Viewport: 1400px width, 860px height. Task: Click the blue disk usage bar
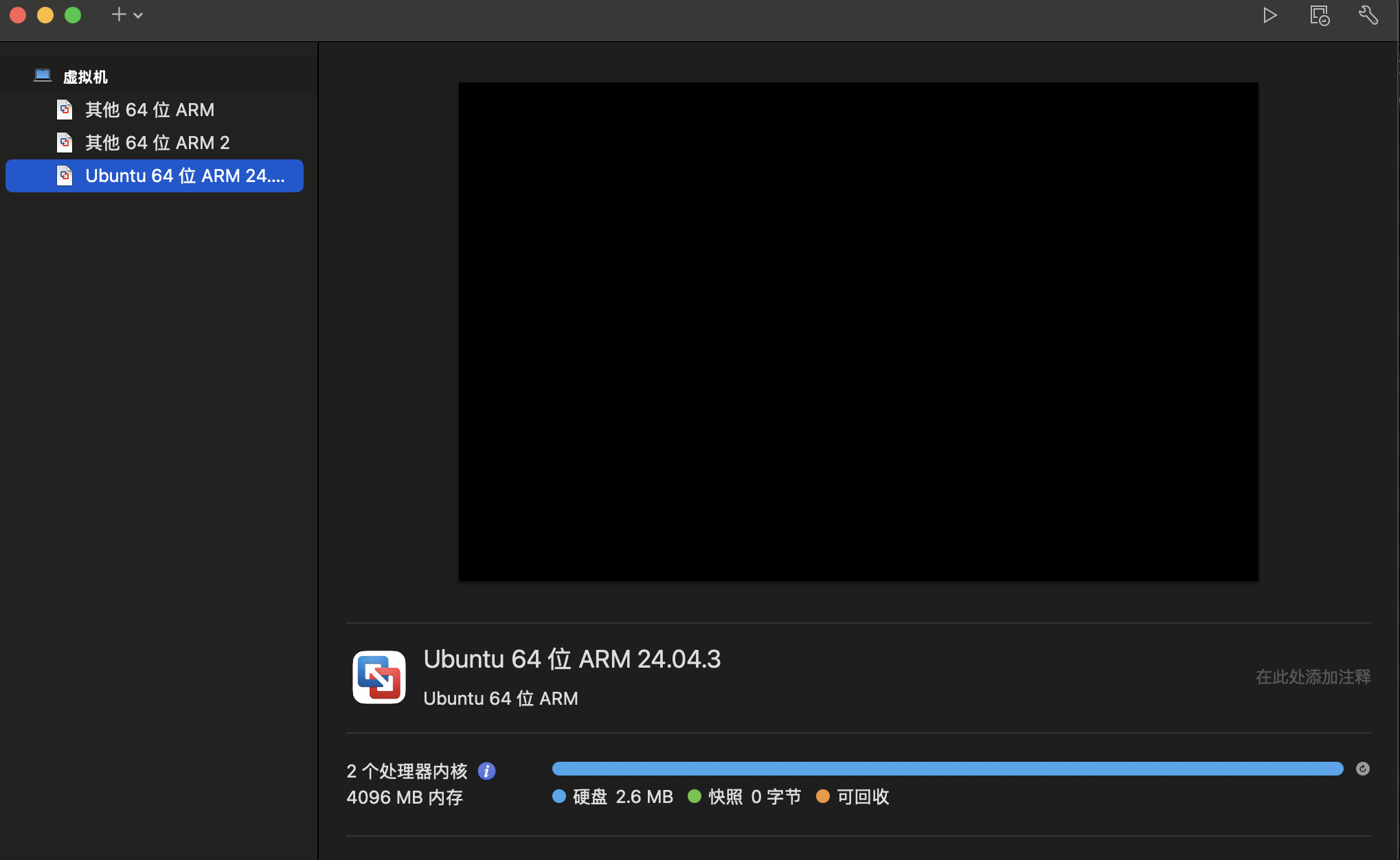[x=947, y=769]
